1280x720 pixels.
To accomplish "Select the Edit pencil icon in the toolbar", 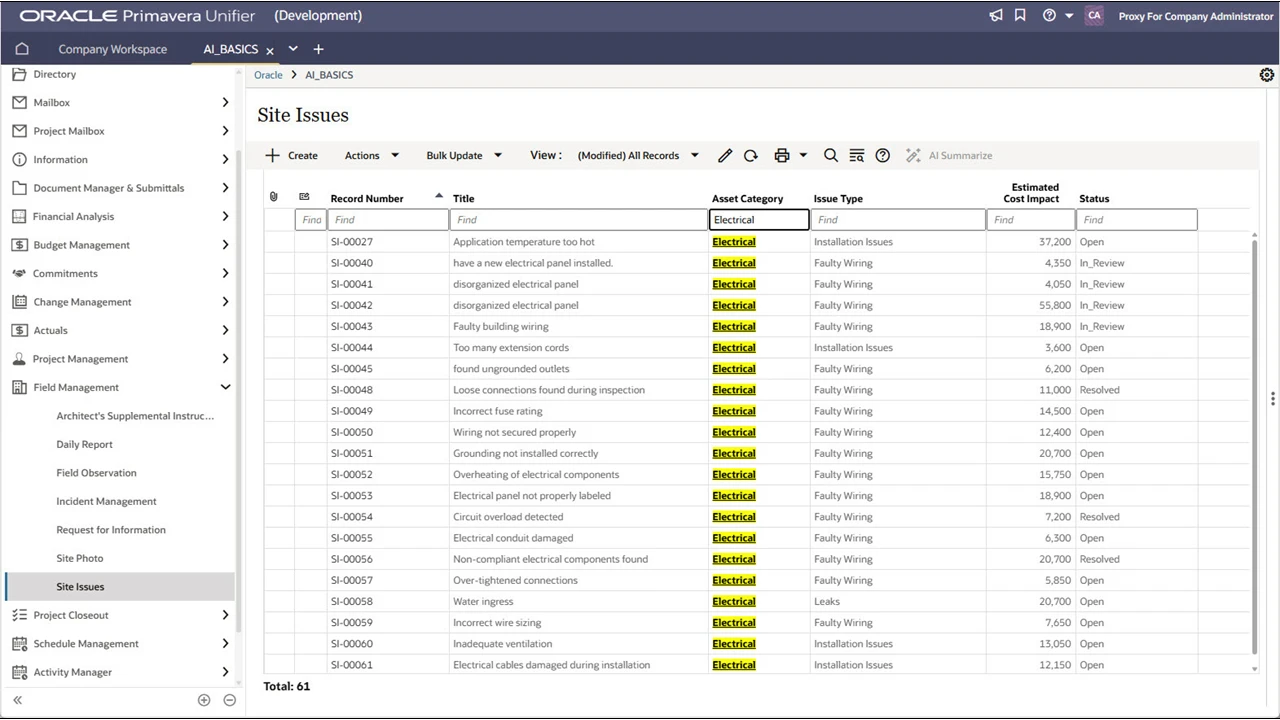I will tap(725, 155).
